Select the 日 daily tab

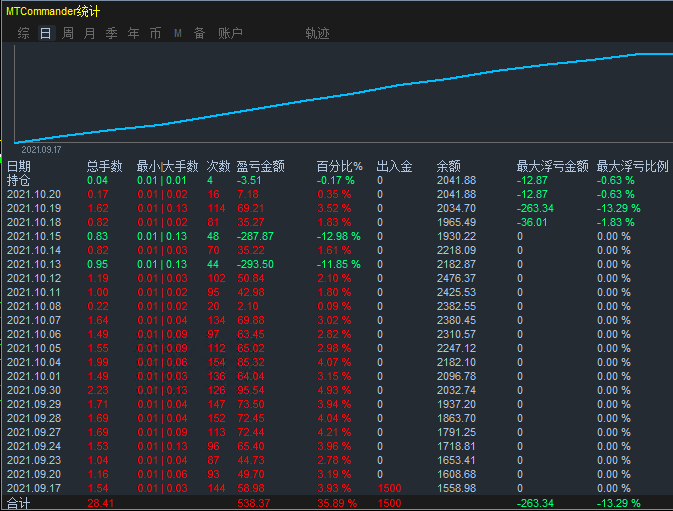click(45, 33)
